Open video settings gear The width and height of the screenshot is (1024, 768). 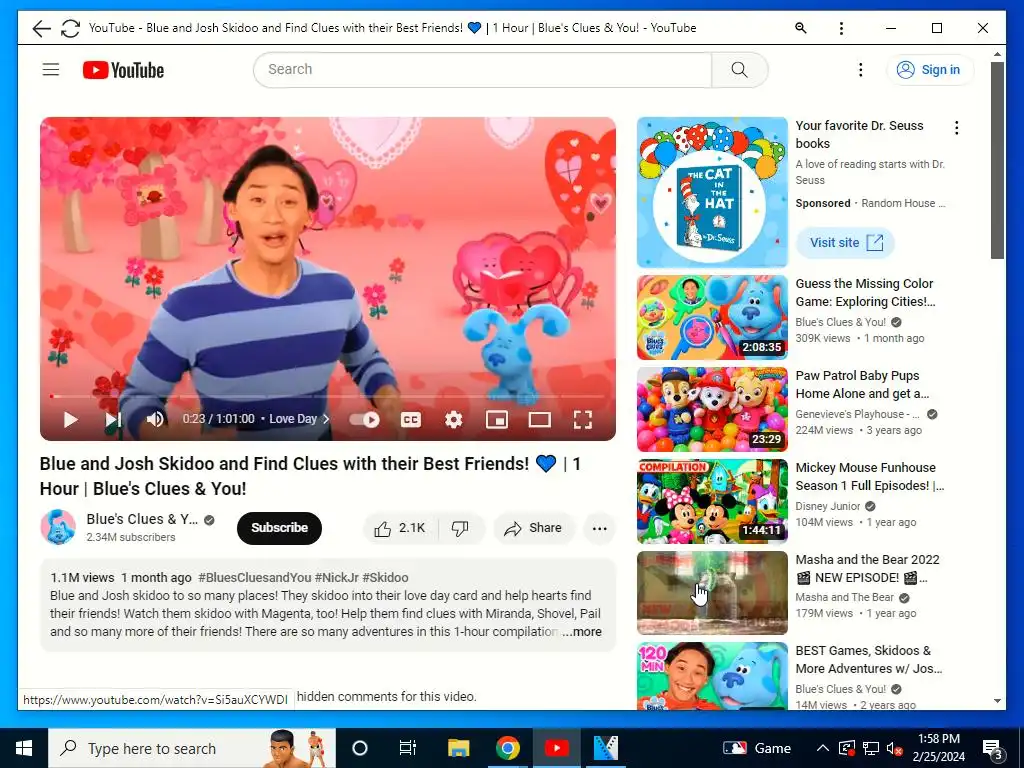click(x=453, y=419)
